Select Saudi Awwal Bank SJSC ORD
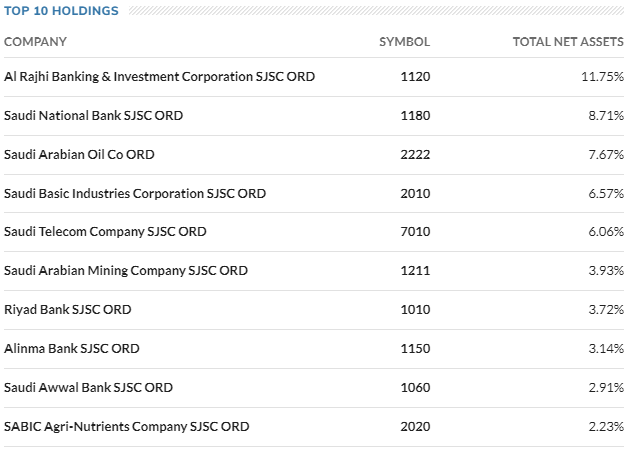631x452 pixels. pyautogui.click(x=89, y=388)
